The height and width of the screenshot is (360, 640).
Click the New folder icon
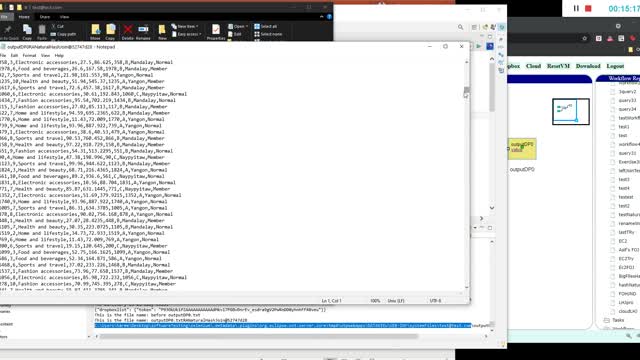pos(162,29)
